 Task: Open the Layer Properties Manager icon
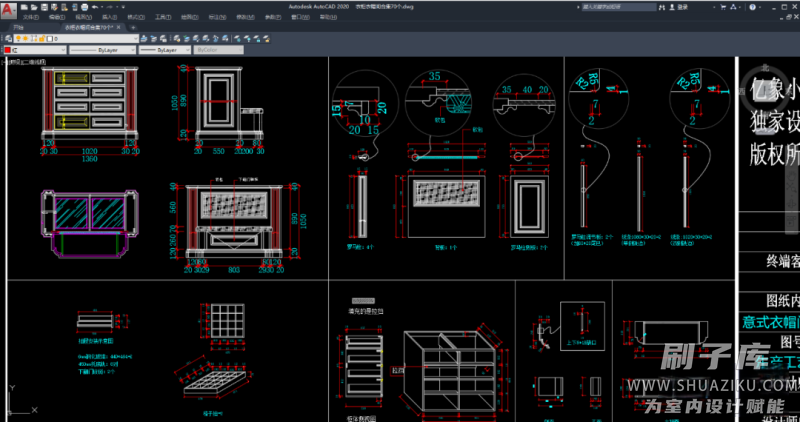pos(7,38)
